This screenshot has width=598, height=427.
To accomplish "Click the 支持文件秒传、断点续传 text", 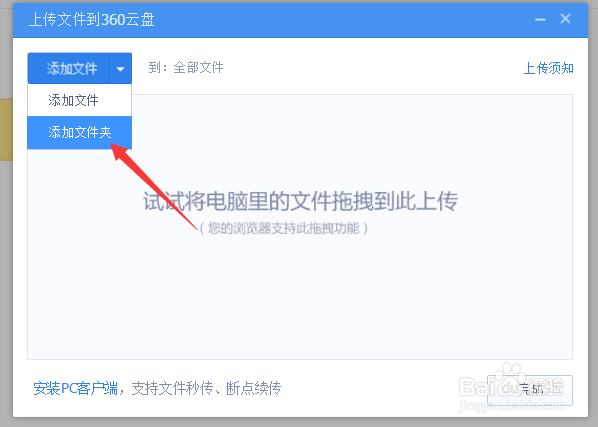I will point(206,388).
